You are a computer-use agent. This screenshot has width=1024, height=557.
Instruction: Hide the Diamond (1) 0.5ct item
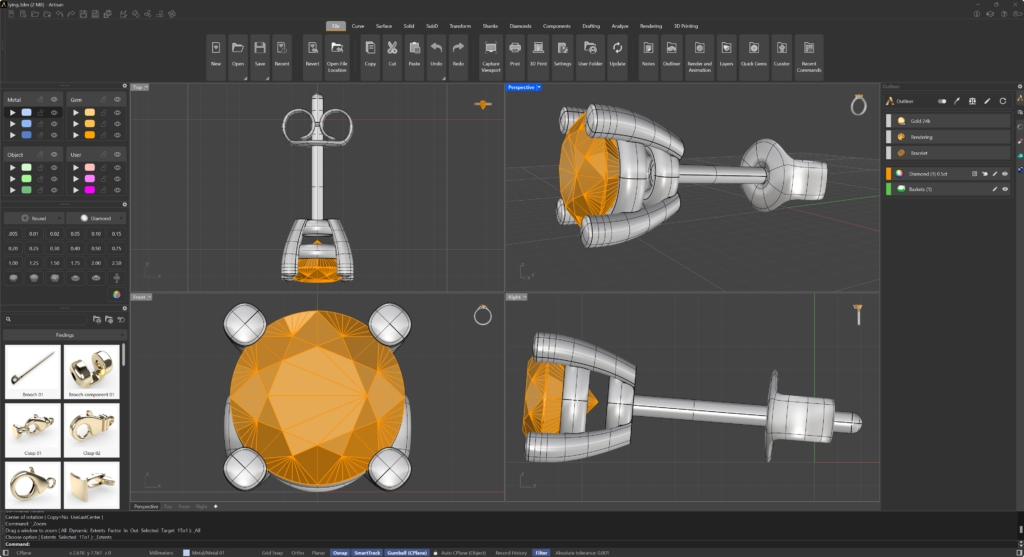coord(1004,173)
